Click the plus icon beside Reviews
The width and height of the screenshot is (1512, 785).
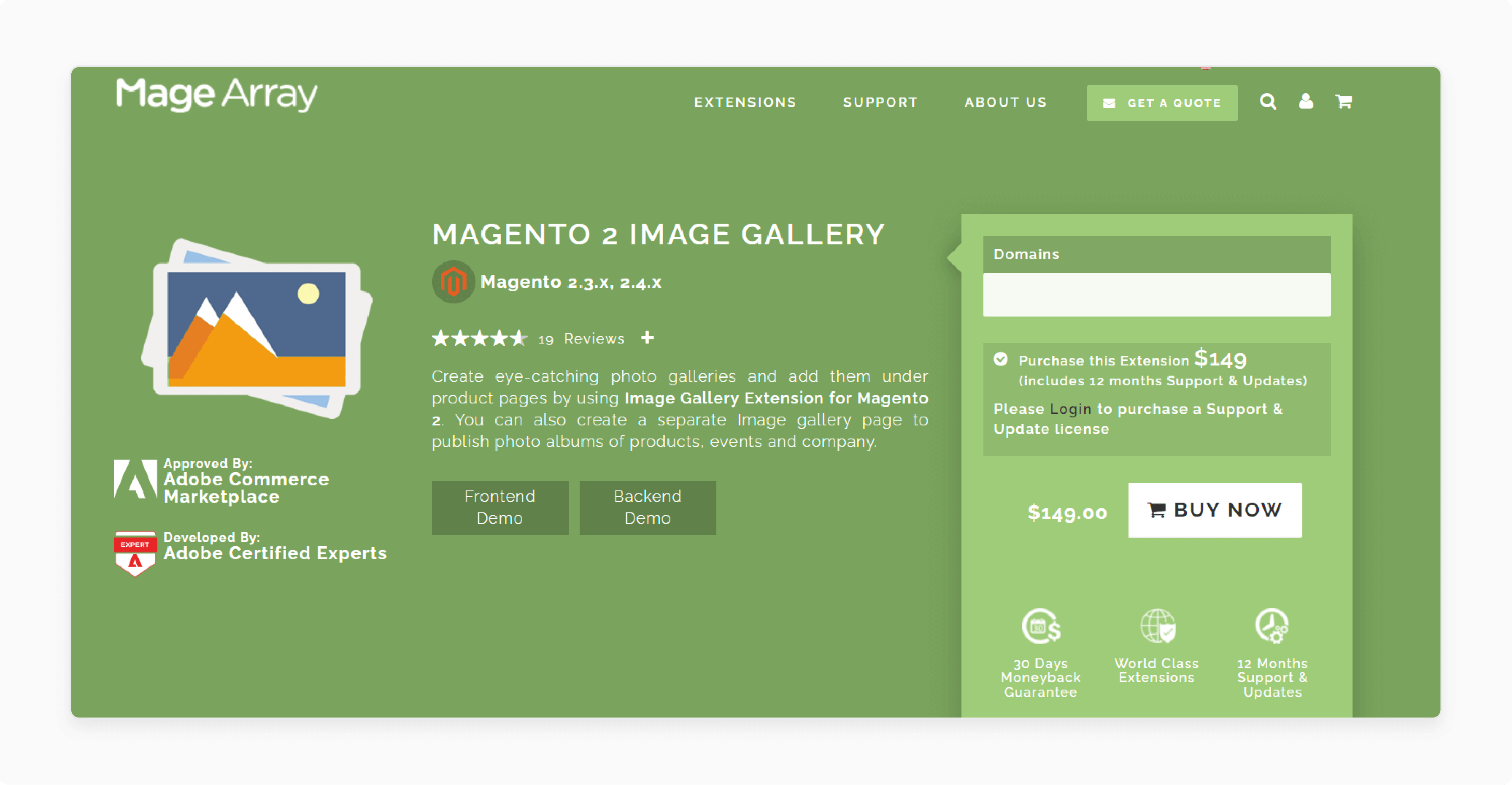647,338
